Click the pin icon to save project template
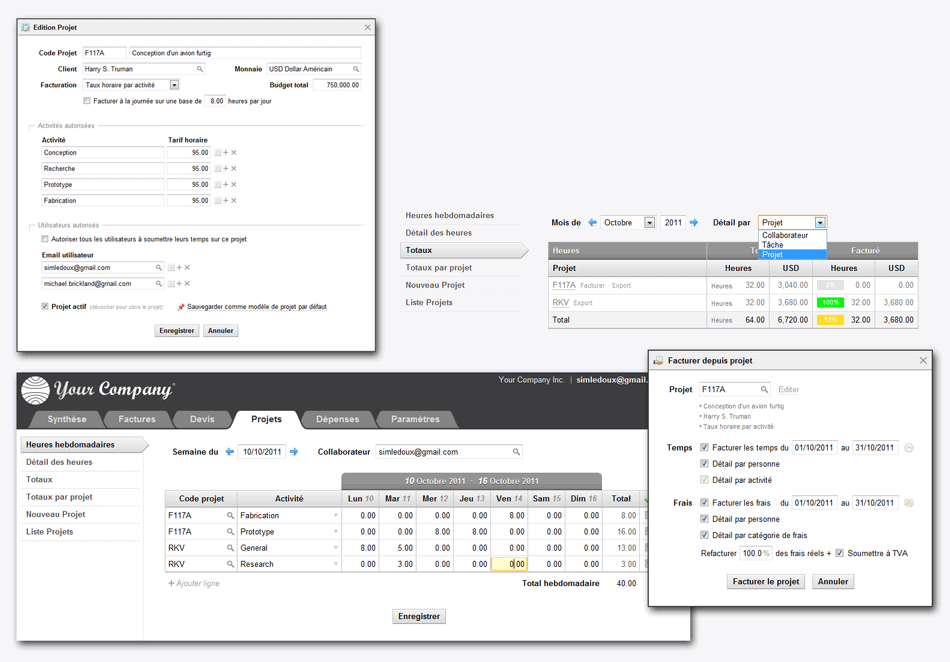Screen dimensions: 950x662 click(181, 307)
